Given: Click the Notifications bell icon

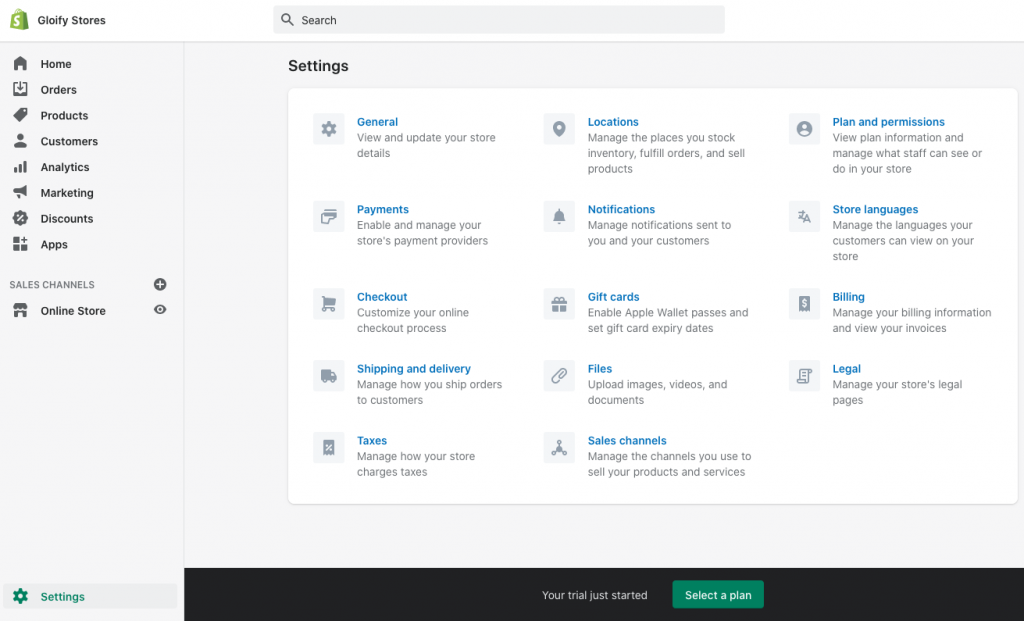Looking at the screenshot, I should pyautogui.click(x=559, y=216).
